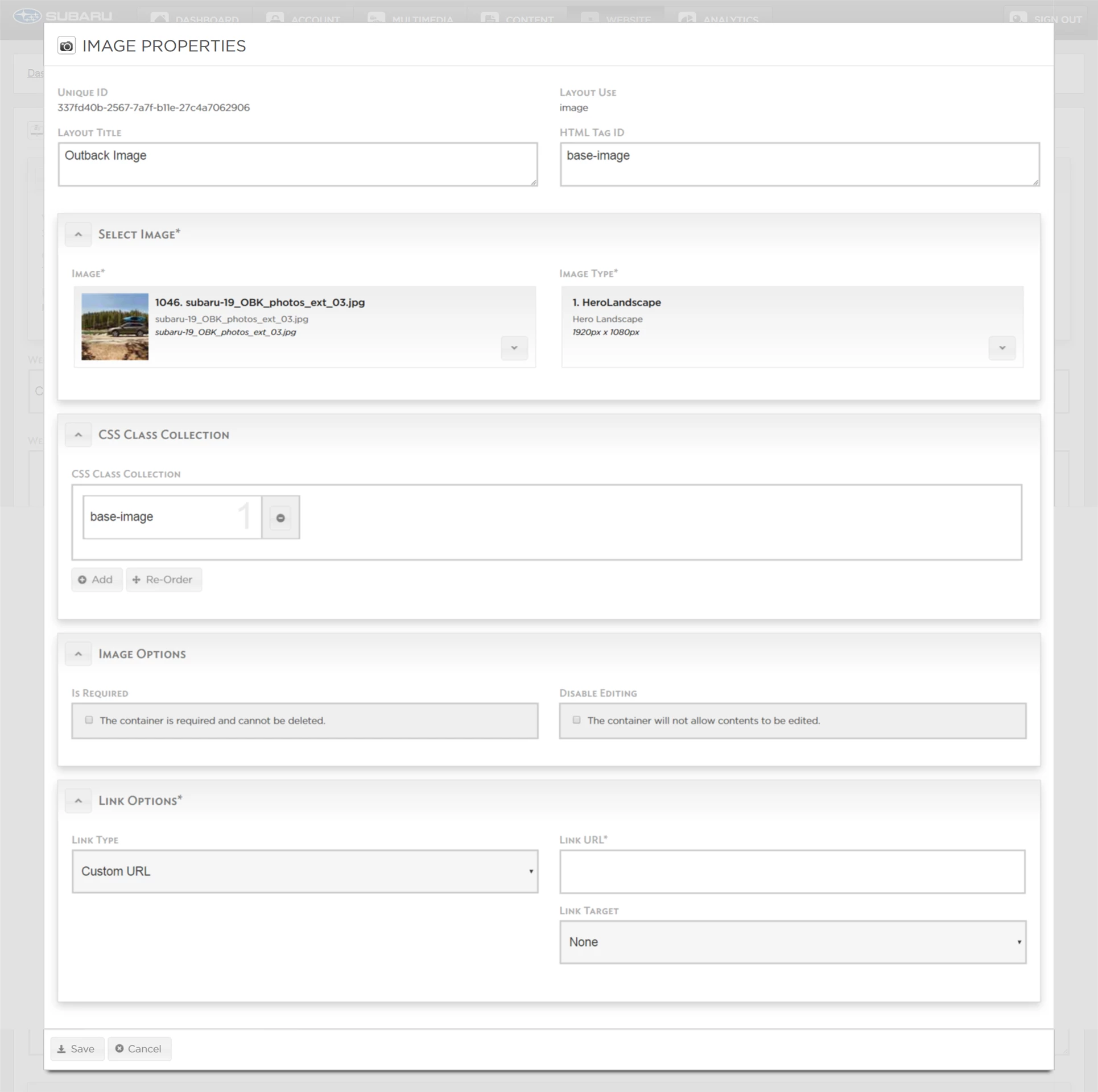Screen dimensions: 1098x1092
Task: Click the remove icon next to base-image class
Action: click(x=280, y=518)
